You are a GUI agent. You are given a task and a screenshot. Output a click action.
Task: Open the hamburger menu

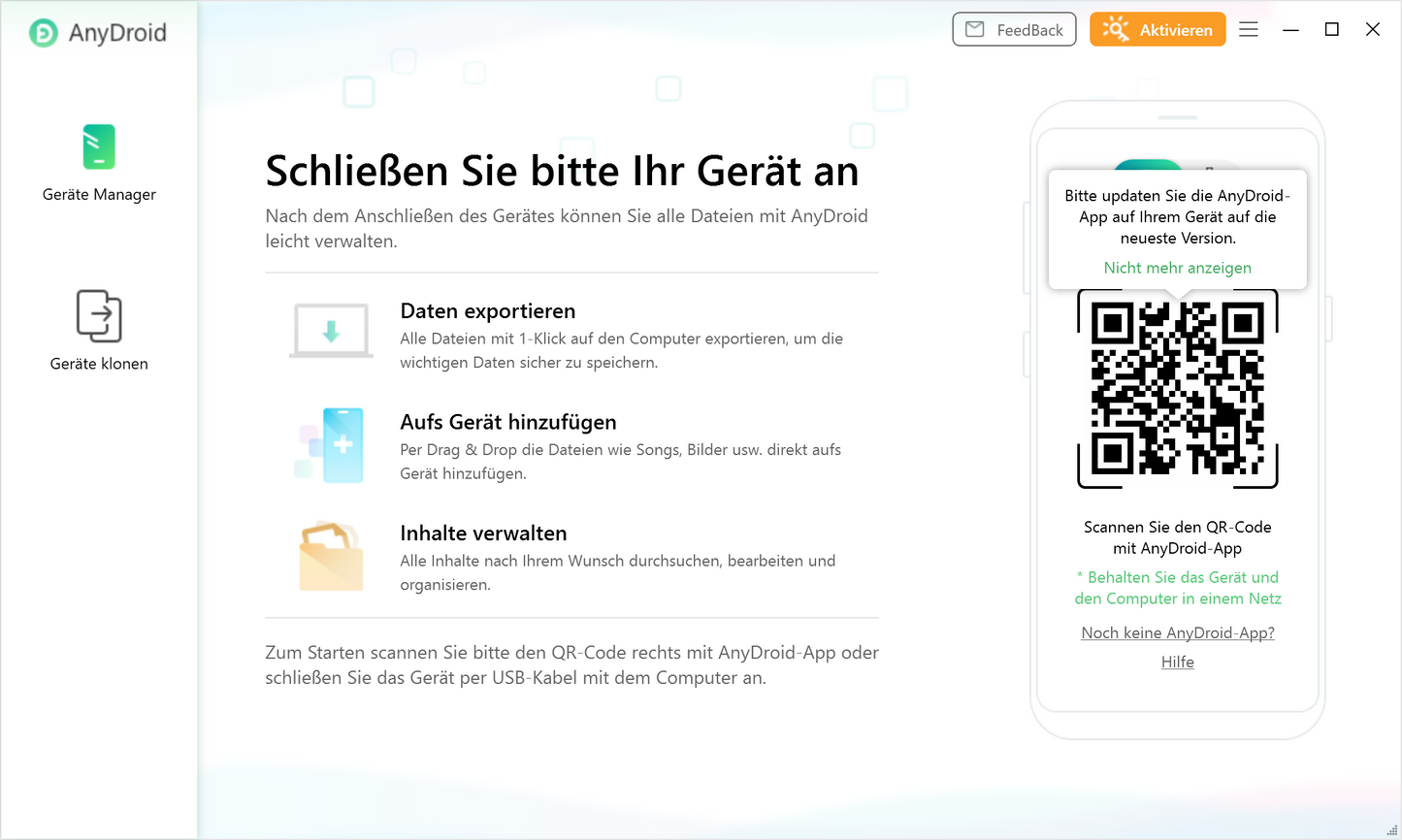coord(1249,30)
